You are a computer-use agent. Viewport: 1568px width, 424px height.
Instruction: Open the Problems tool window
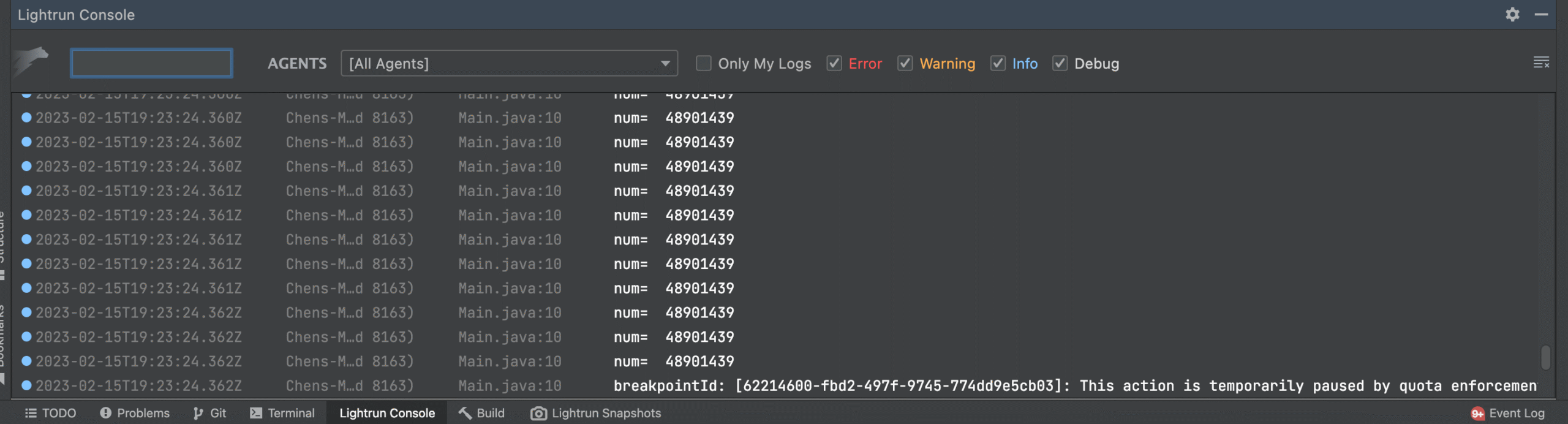pyautogui.click(x=135, y=414)
